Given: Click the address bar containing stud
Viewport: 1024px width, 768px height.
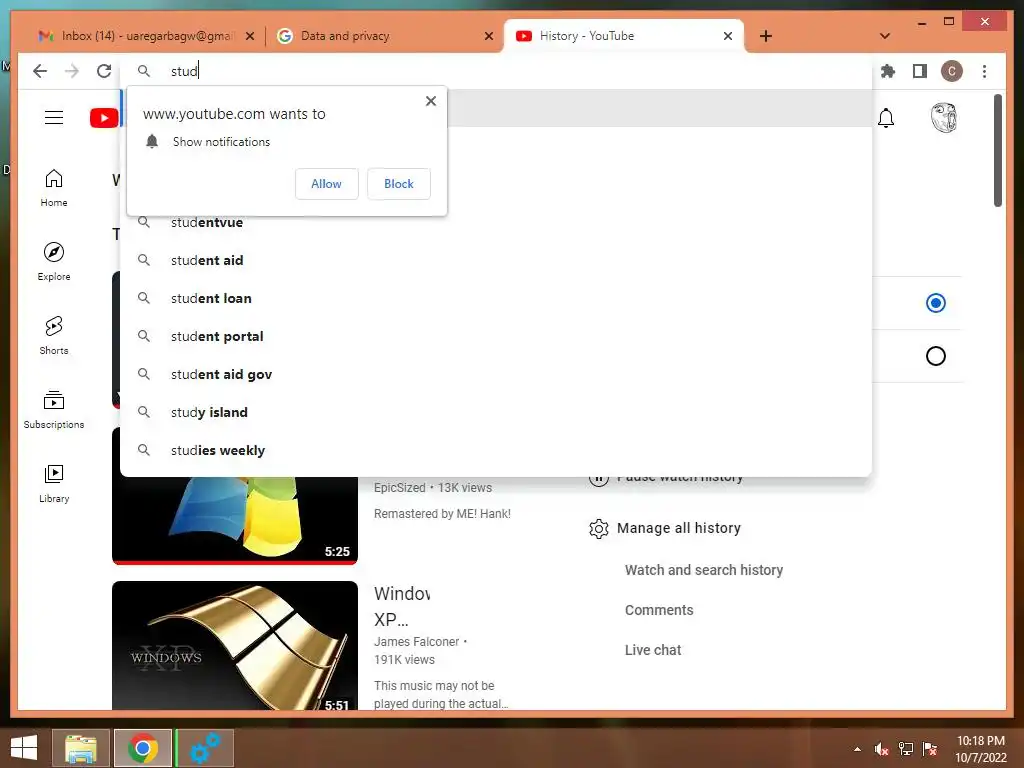Looking at the screenshot, I should coord(496,71).
